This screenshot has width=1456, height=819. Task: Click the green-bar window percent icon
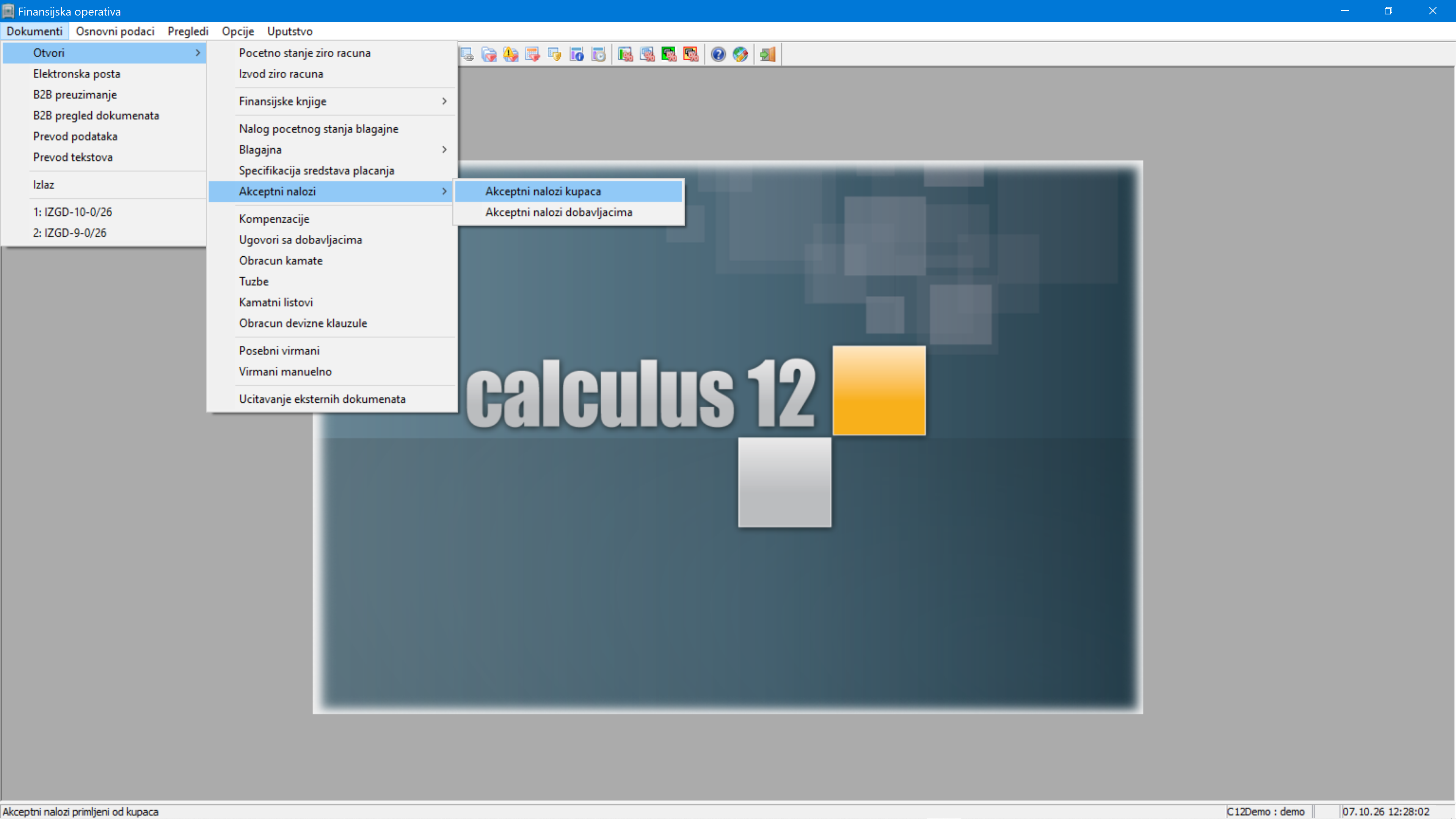point(625,54)
